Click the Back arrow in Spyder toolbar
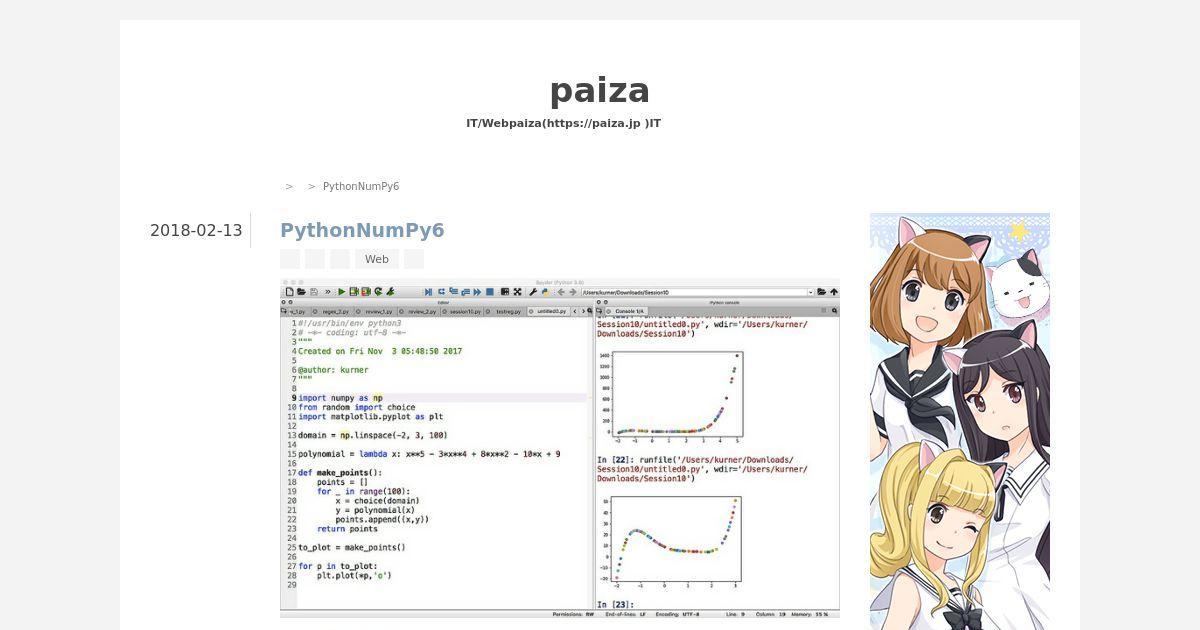The width and height of the screenshot is (1200, 630). (561, 292)
